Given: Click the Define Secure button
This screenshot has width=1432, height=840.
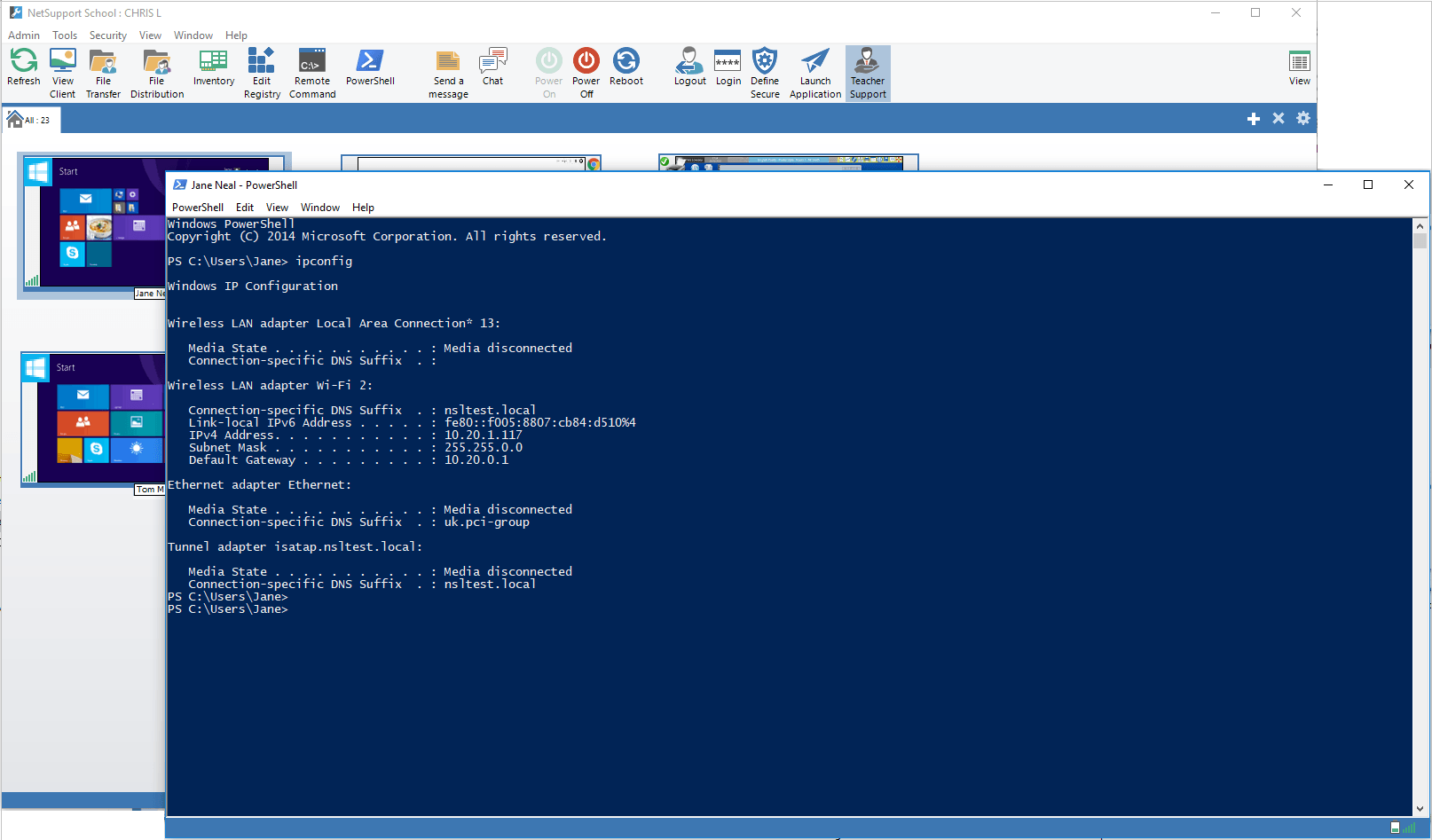Looking at the screenshot, I should [x=765, y=73].
